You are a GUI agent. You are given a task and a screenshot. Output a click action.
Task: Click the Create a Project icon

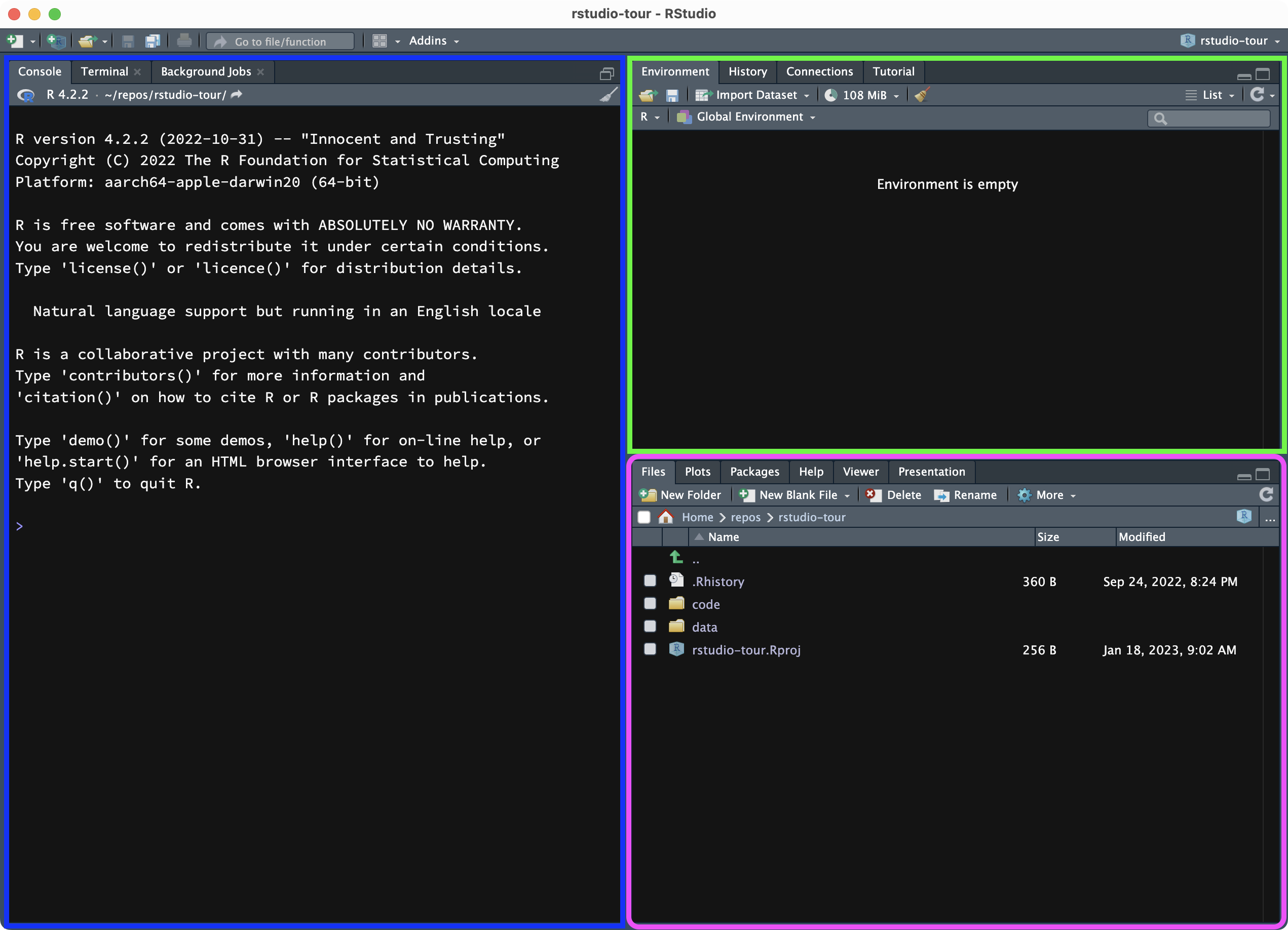tap(56, 41)
